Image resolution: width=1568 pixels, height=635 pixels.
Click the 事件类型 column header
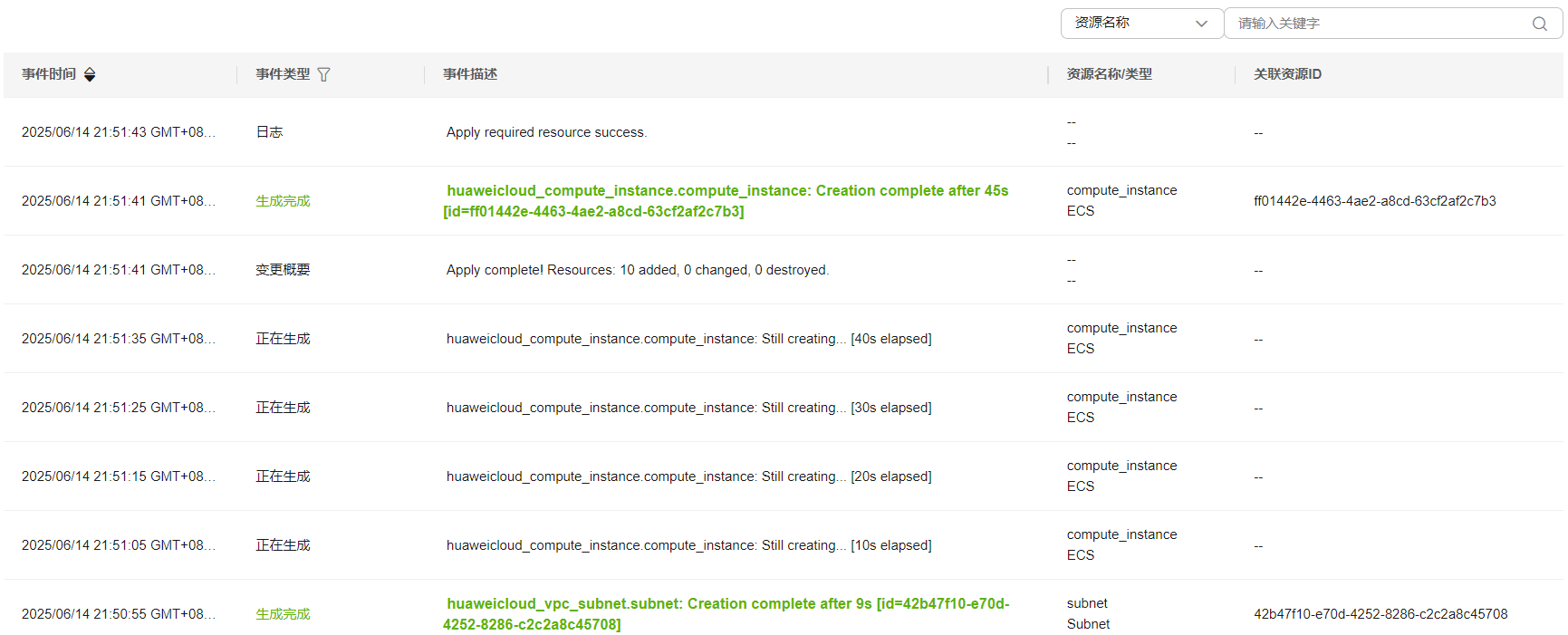(283, 74)
